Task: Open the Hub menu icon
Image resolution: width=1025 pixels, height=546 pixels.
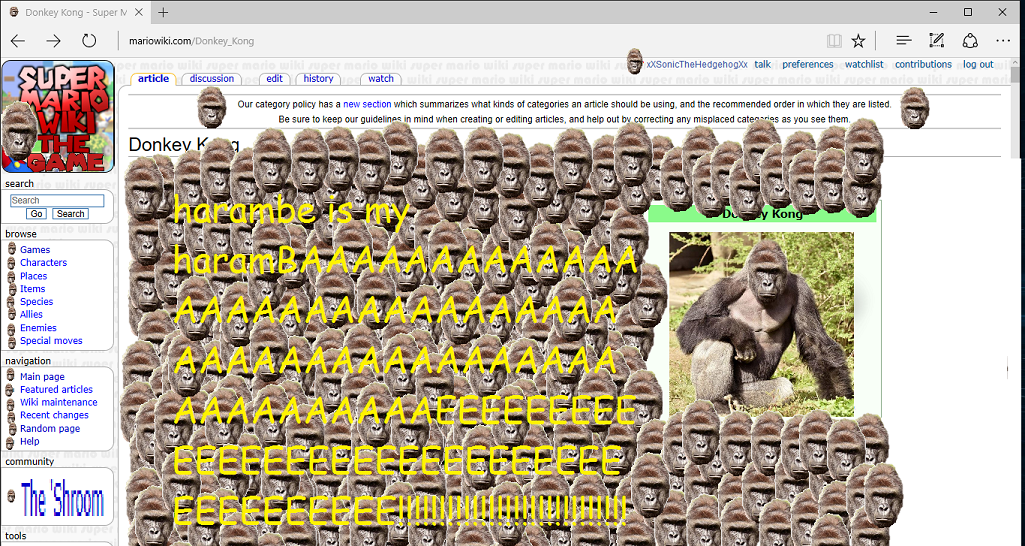Action: coord(904,41)
